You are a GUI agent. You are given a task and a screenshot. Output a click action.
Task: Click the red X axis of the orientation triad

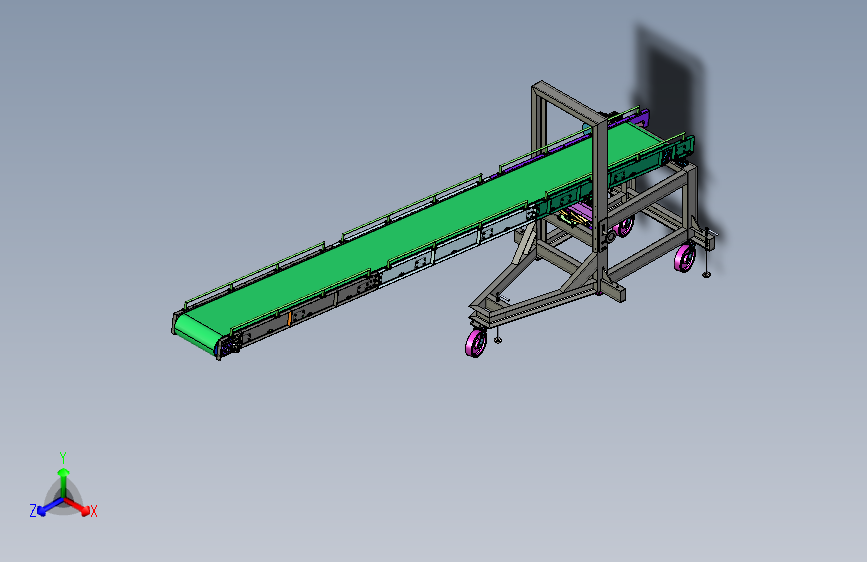pyautogui.click(x=79, y=507)
